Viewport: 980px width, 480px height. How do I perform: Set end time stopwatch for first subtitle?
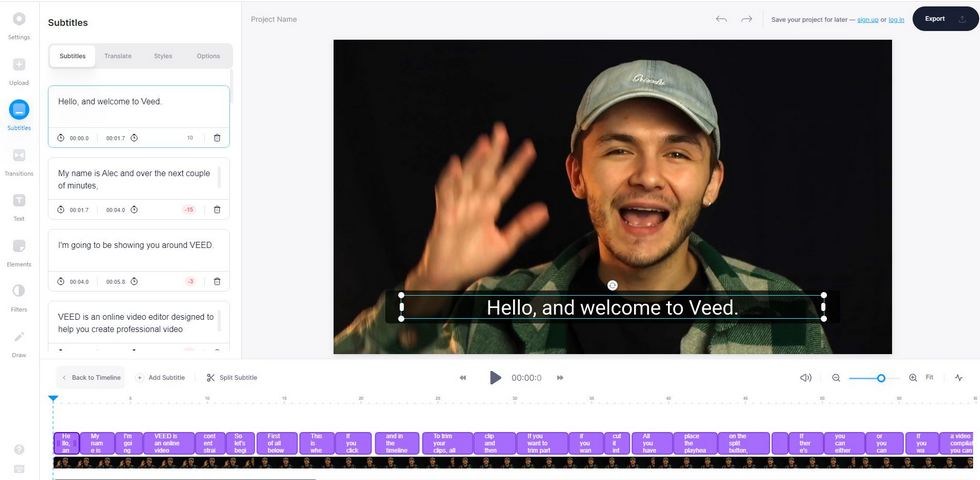(x=134, y=138)
